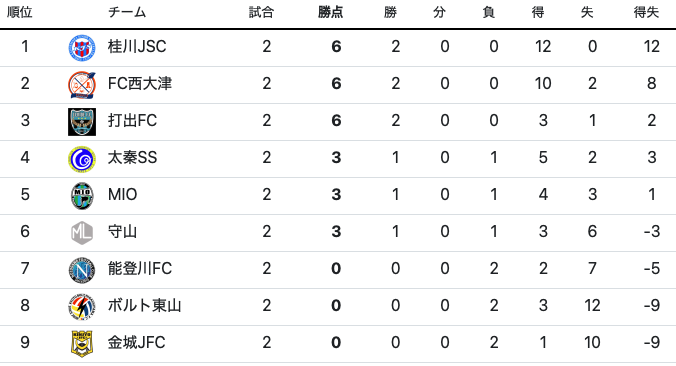
Task: Click the 桂川JSC team logo
Action: 82,47
